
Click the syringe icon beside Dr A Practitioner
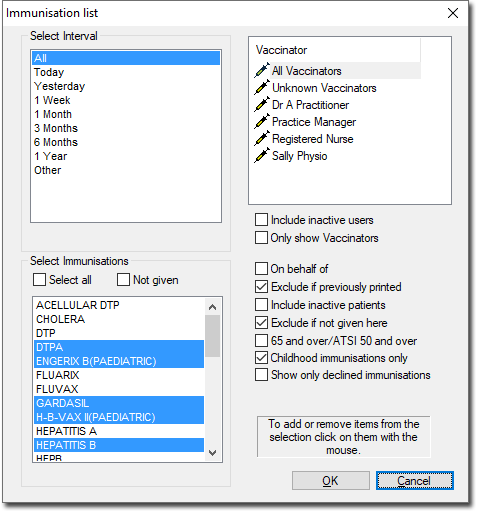(262, 104)
